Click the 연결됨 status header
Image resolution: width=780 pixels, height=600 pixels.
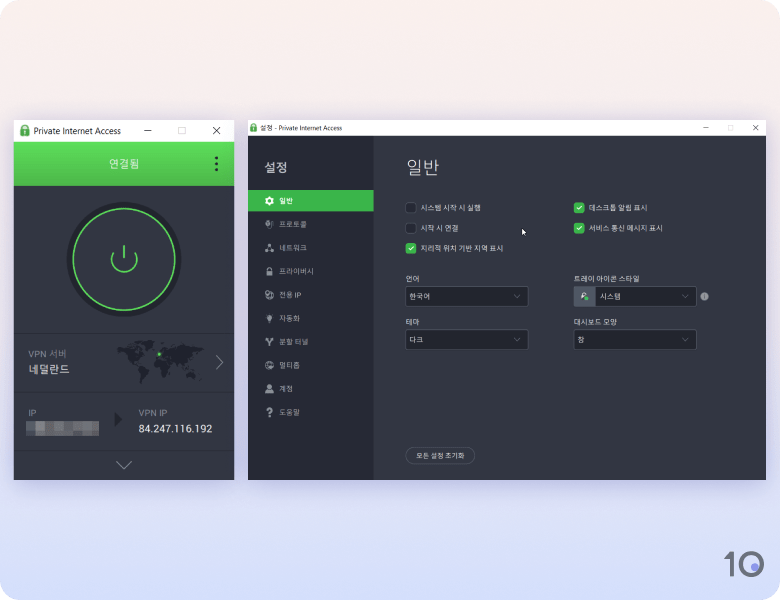point(124,164)
